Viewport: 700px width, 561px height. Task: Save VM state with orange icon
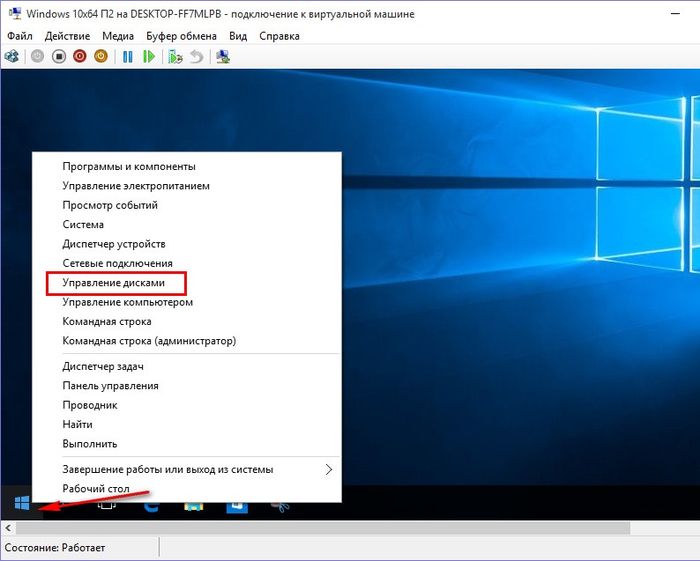(x=101, y=57)
